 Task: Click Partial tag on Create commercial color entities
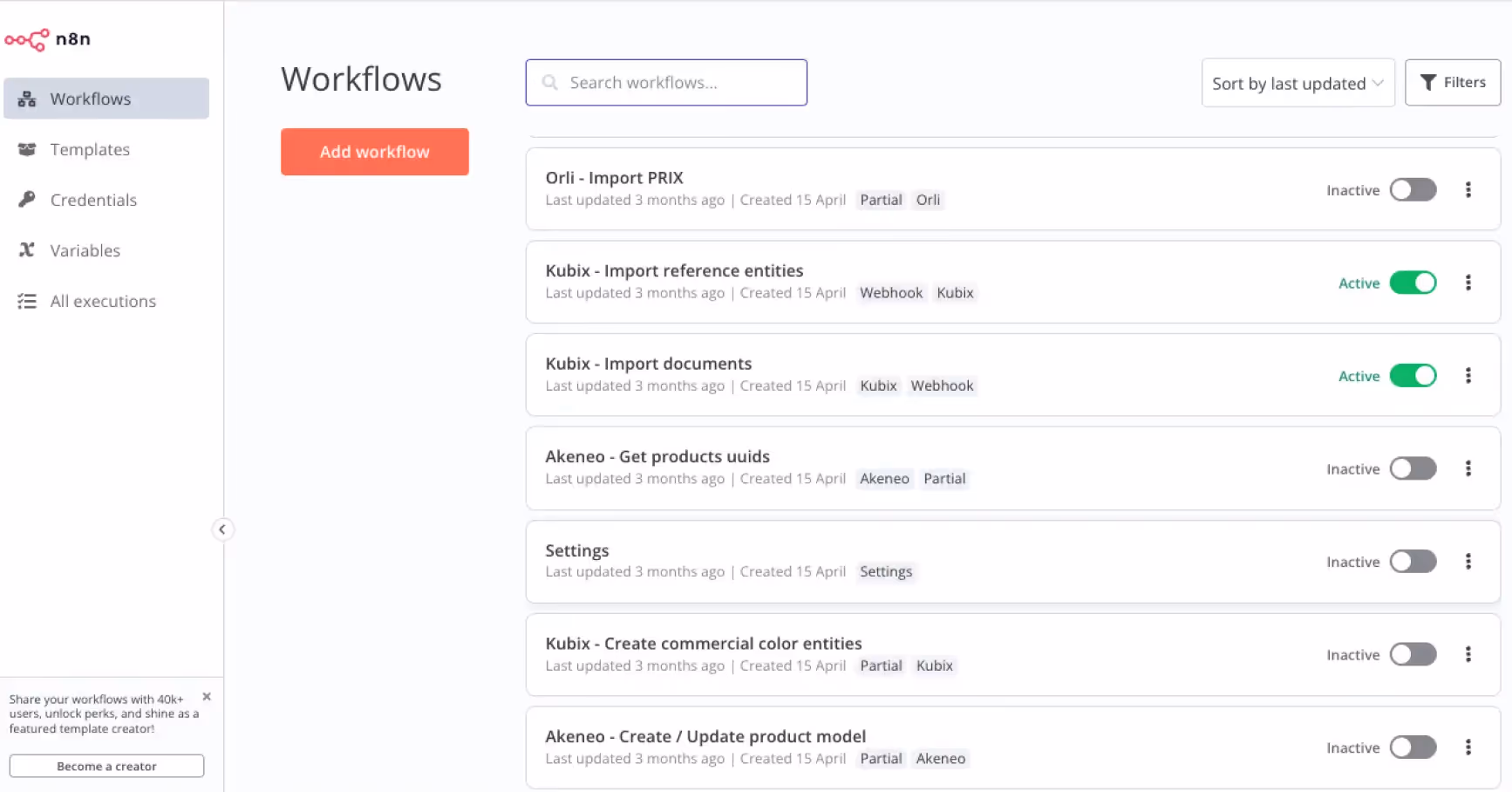[x=881, y=666]
